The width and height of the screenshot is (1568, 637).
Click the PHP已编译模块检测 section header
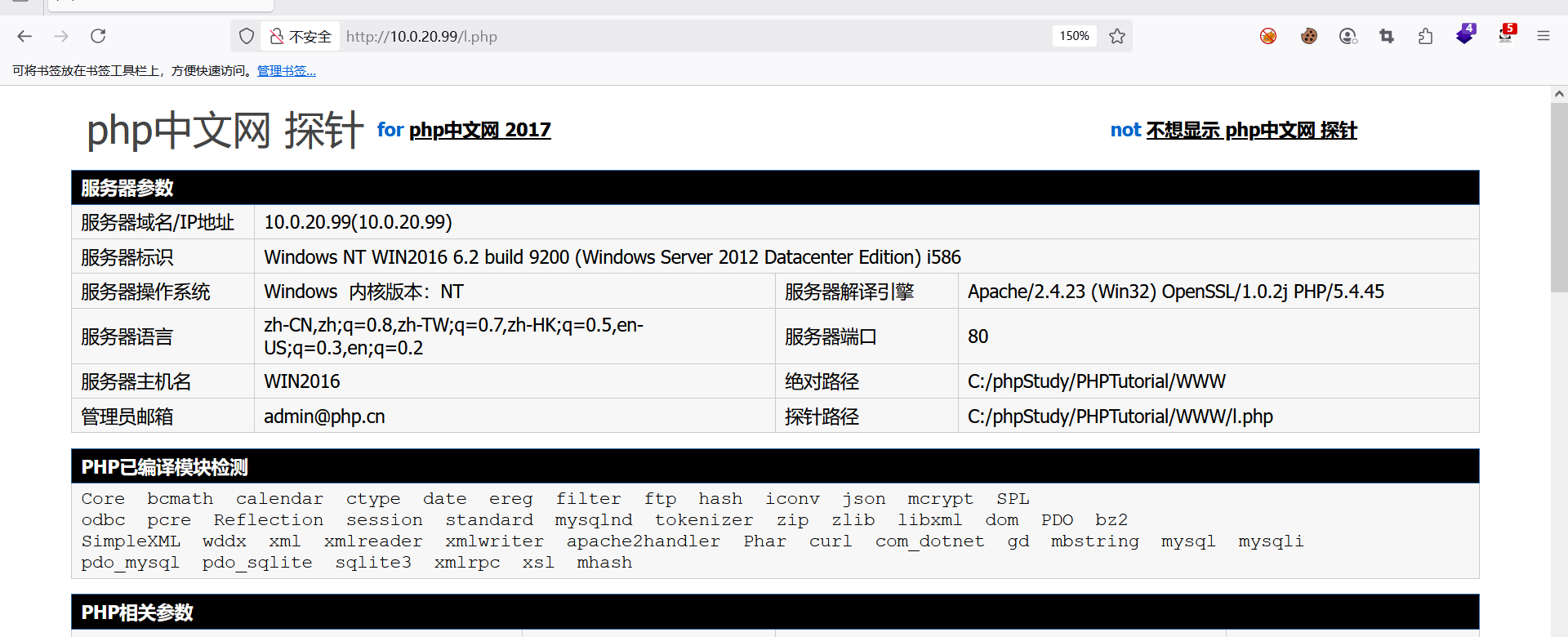(775, 466)
